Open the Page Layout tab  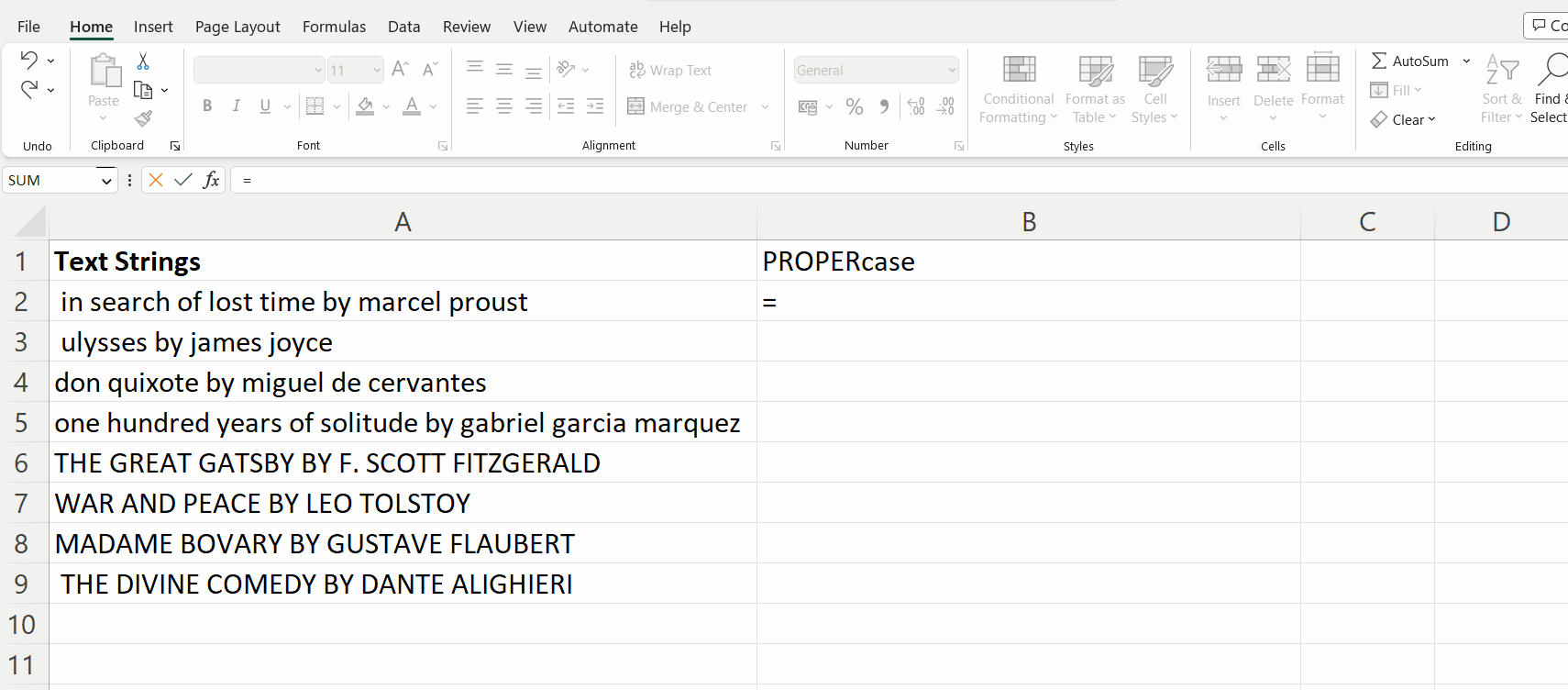click(237, 27)
